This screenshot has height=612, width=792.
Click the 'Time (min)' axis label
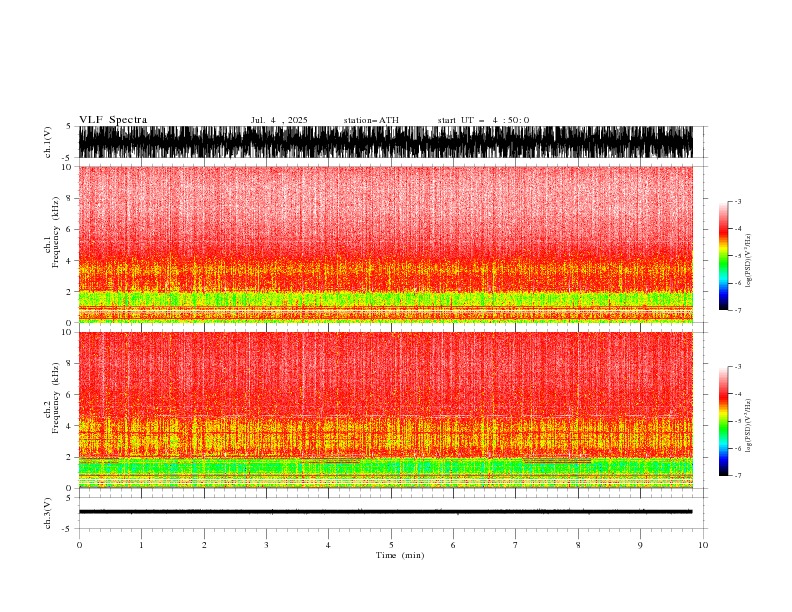point(400,555)
